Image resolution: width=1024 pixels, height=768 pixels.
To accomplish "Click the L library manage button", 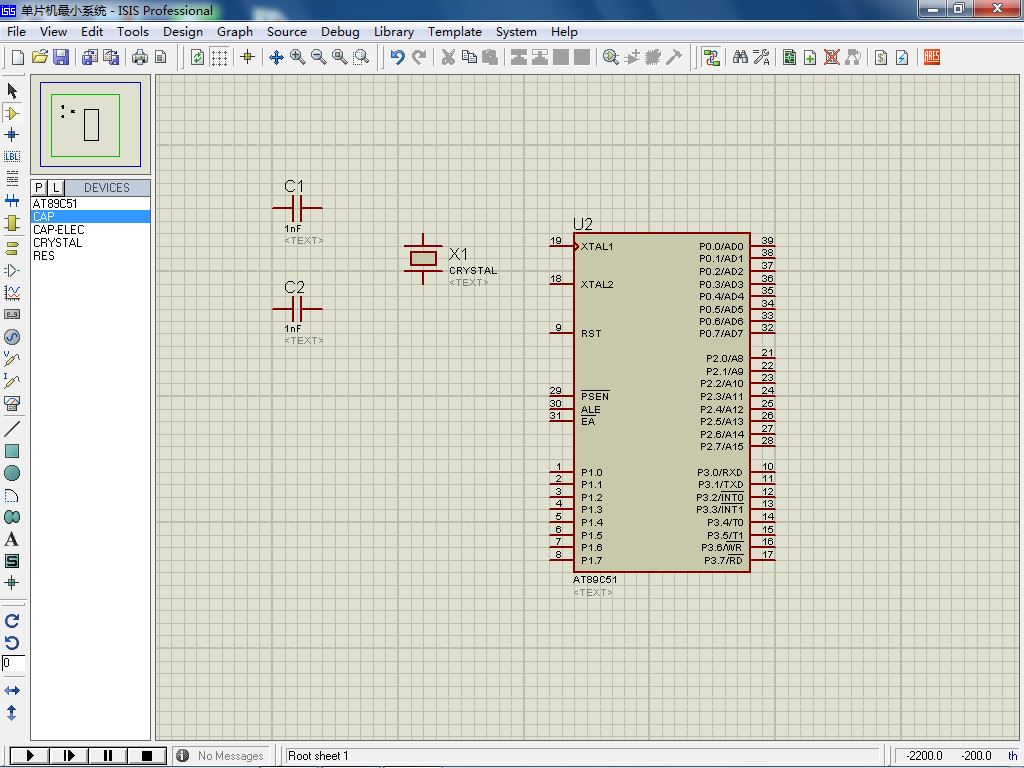I will (x=56, y=187).
